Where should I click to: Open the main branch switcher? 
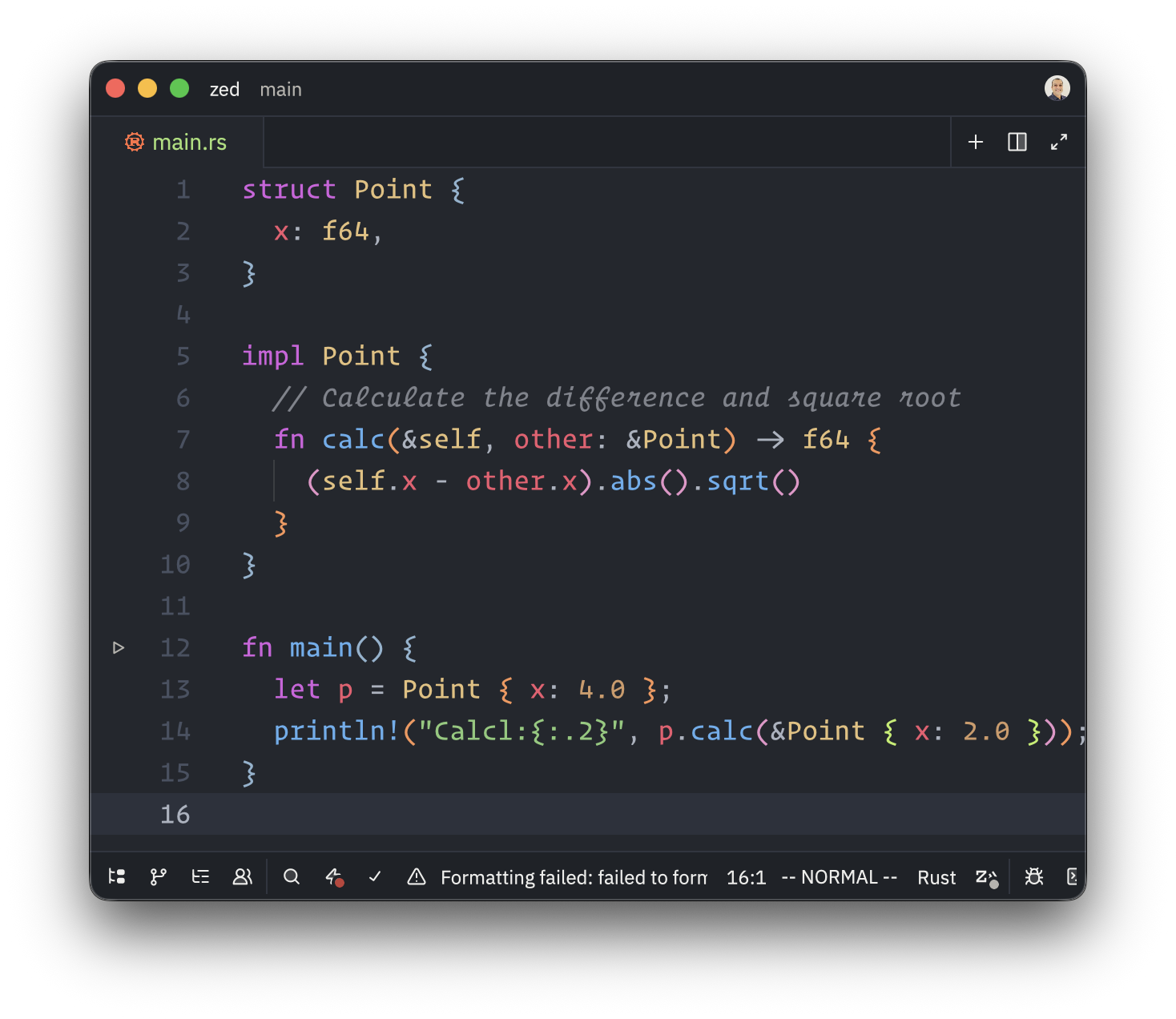(x=280, y=89)
